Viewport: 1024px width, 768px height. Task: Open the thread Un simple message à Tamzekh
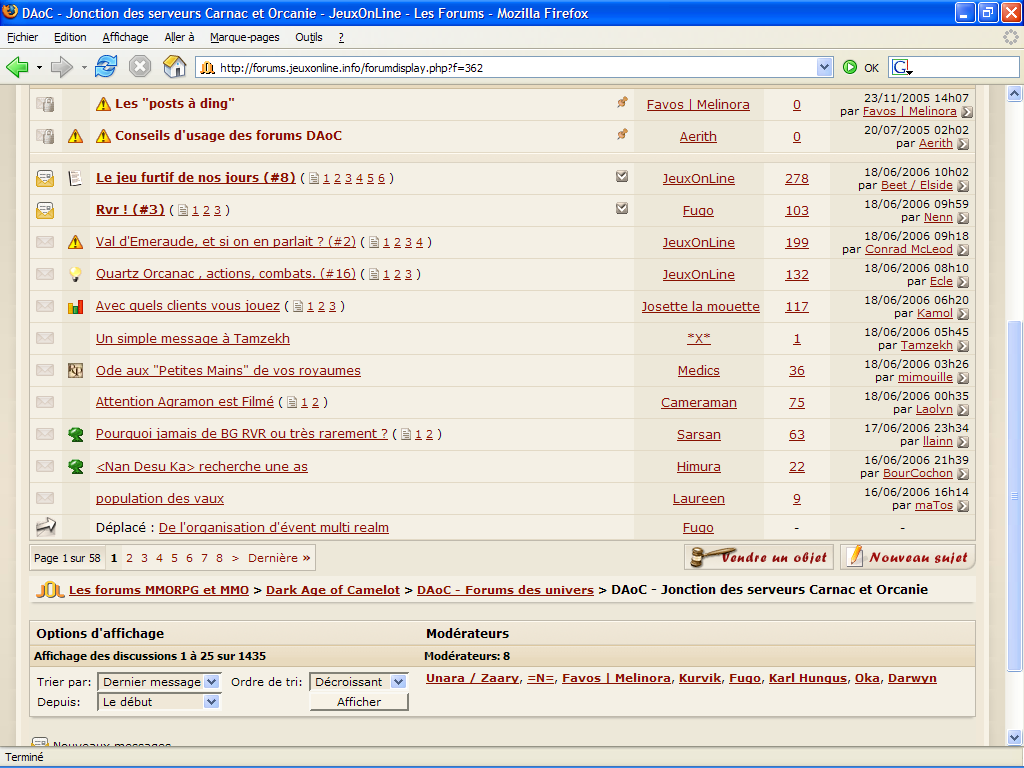[193, 338]
